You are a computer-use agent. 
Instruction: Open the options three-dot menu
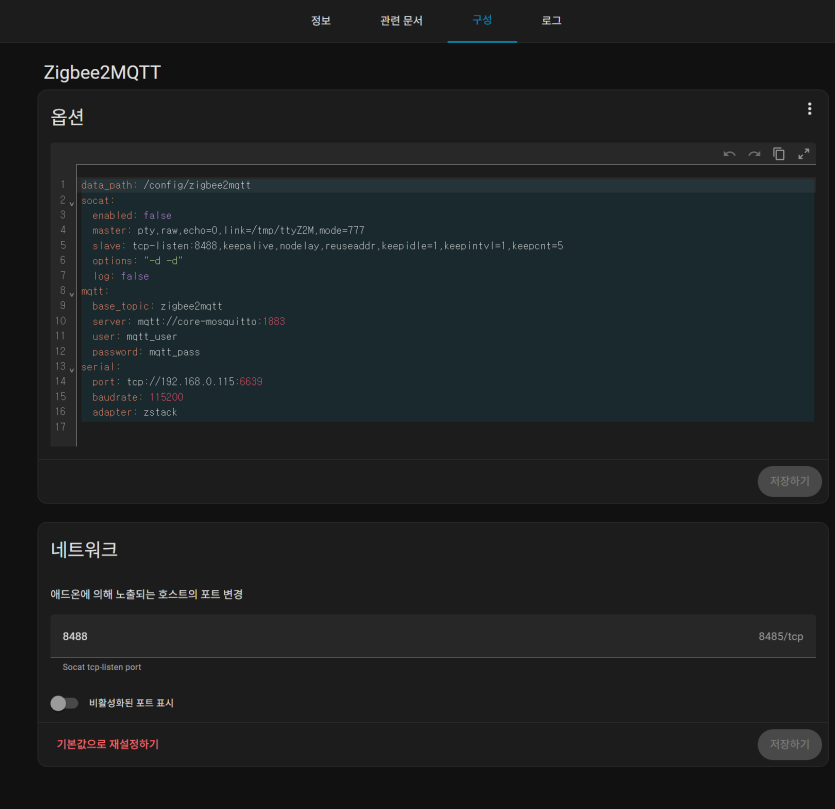[809, 109]
